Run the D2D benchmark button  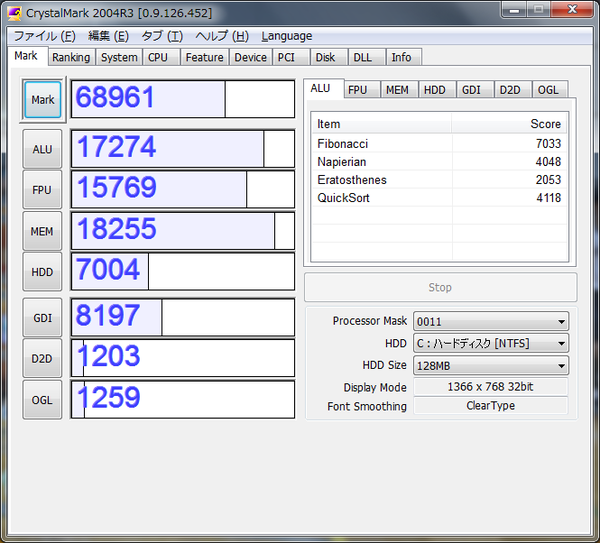42,358
